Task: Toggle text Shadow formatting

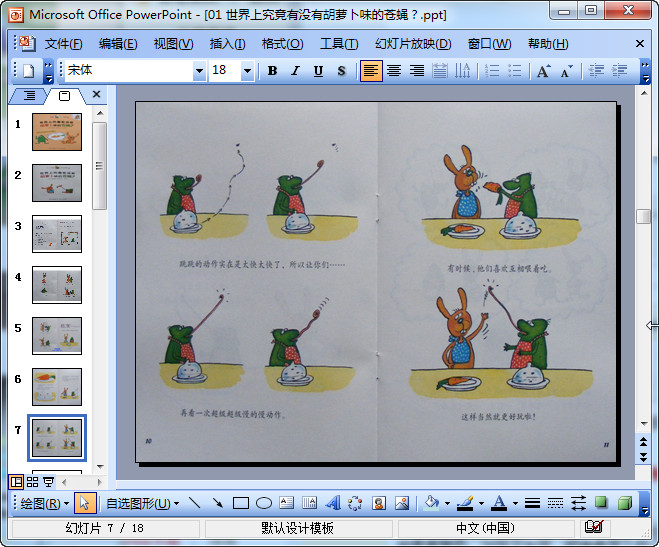Action: tap(341, 71)
